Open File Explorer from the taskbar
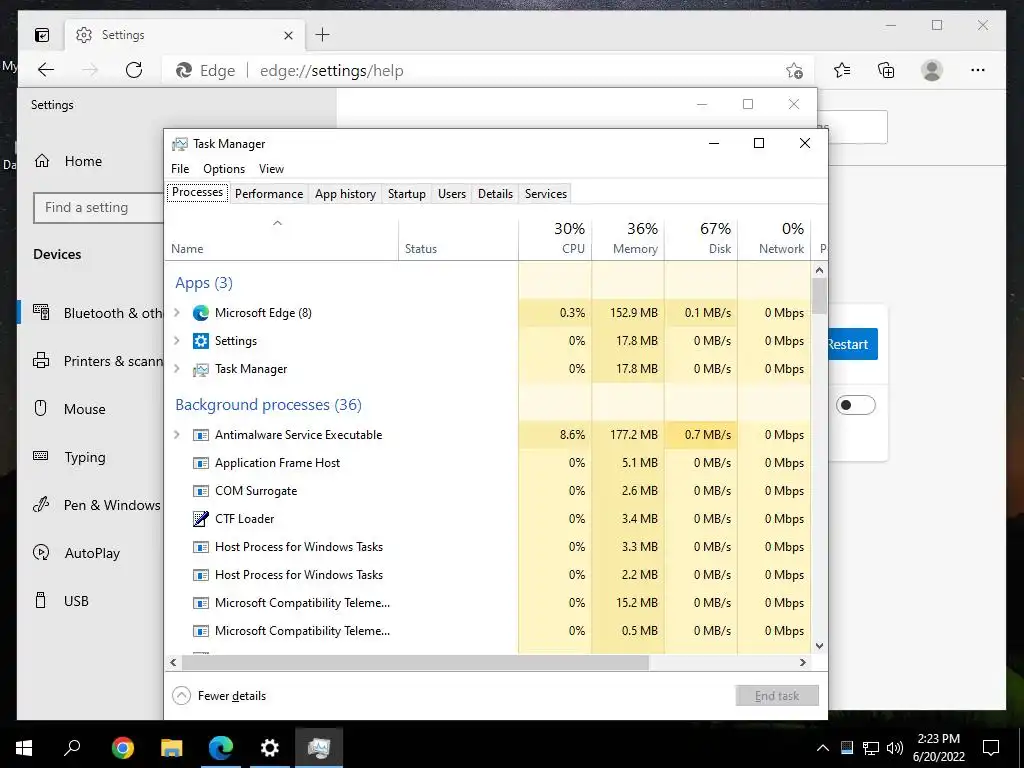This screenshot has width=1024, height=768. 172,748
